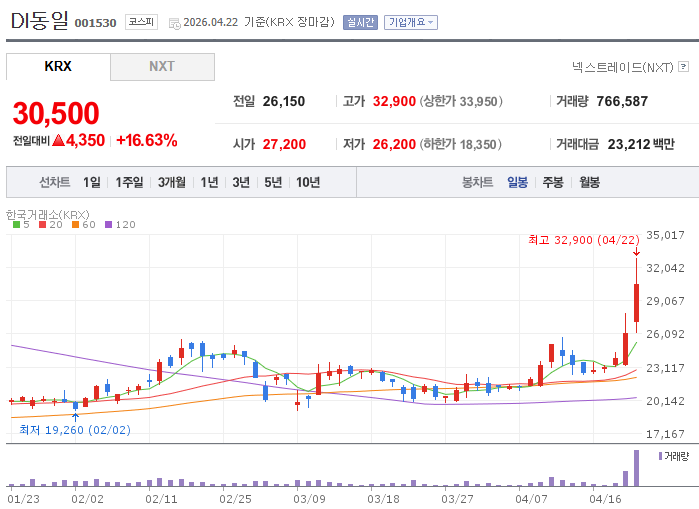Select the 3개월 line chart period
This screenshot has width=699, height=509.
pyautogui.click(x=172, y=182)
